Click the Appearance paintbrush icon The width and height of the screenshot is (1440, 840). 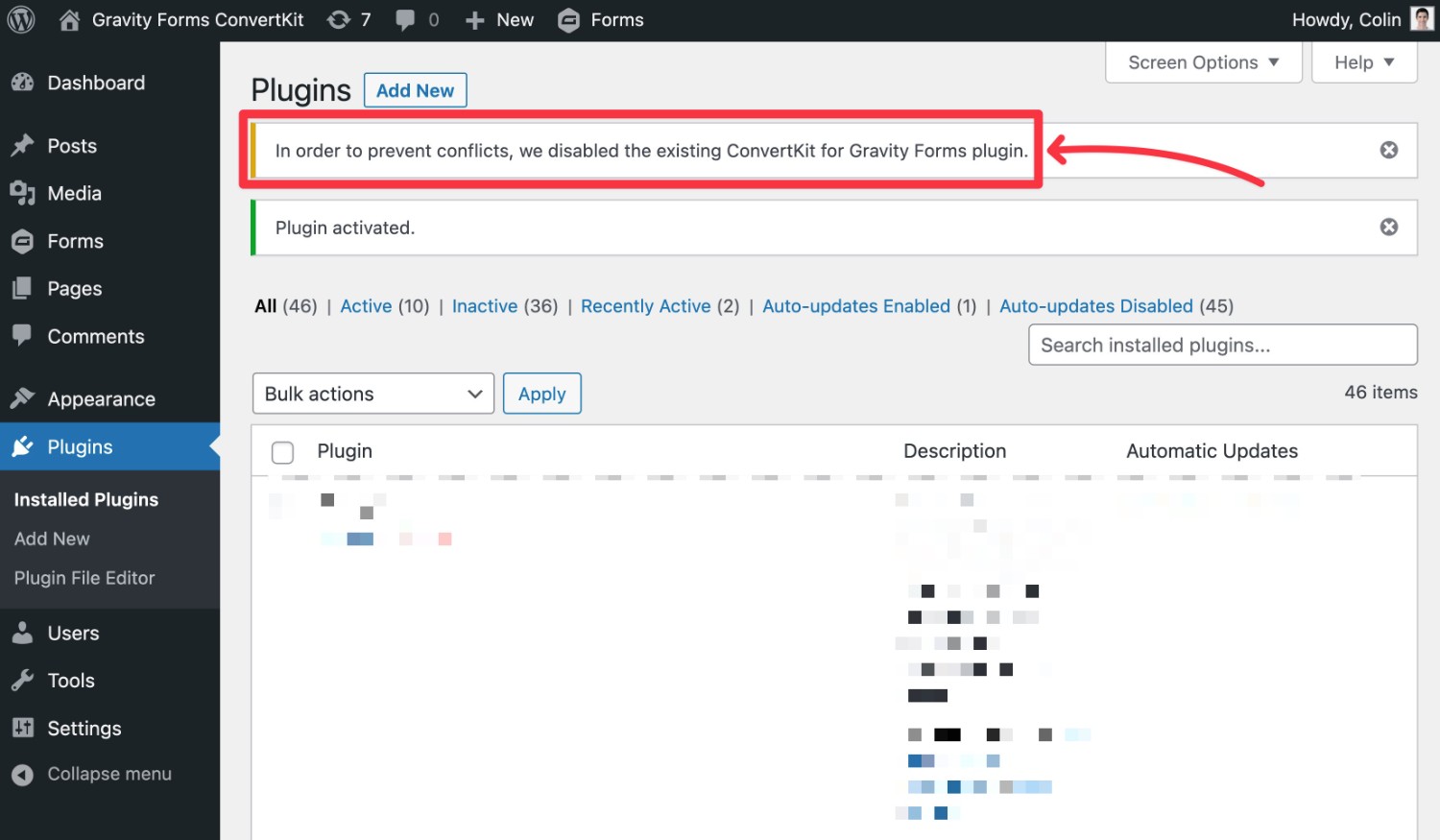pyautogui.click(x=23, y=398)
